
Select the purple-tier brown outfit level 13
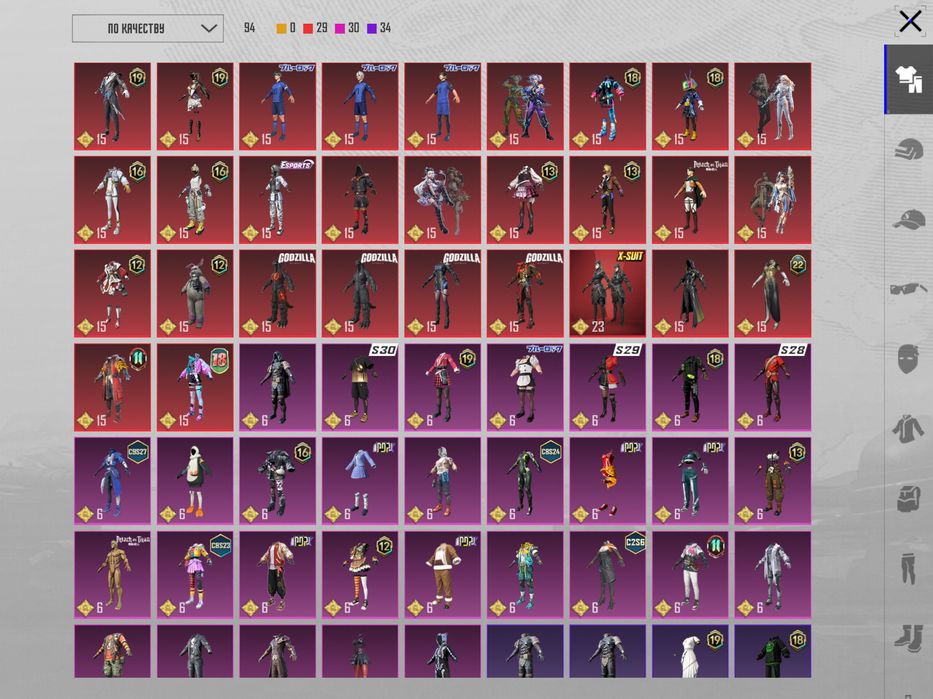(772, 481)
